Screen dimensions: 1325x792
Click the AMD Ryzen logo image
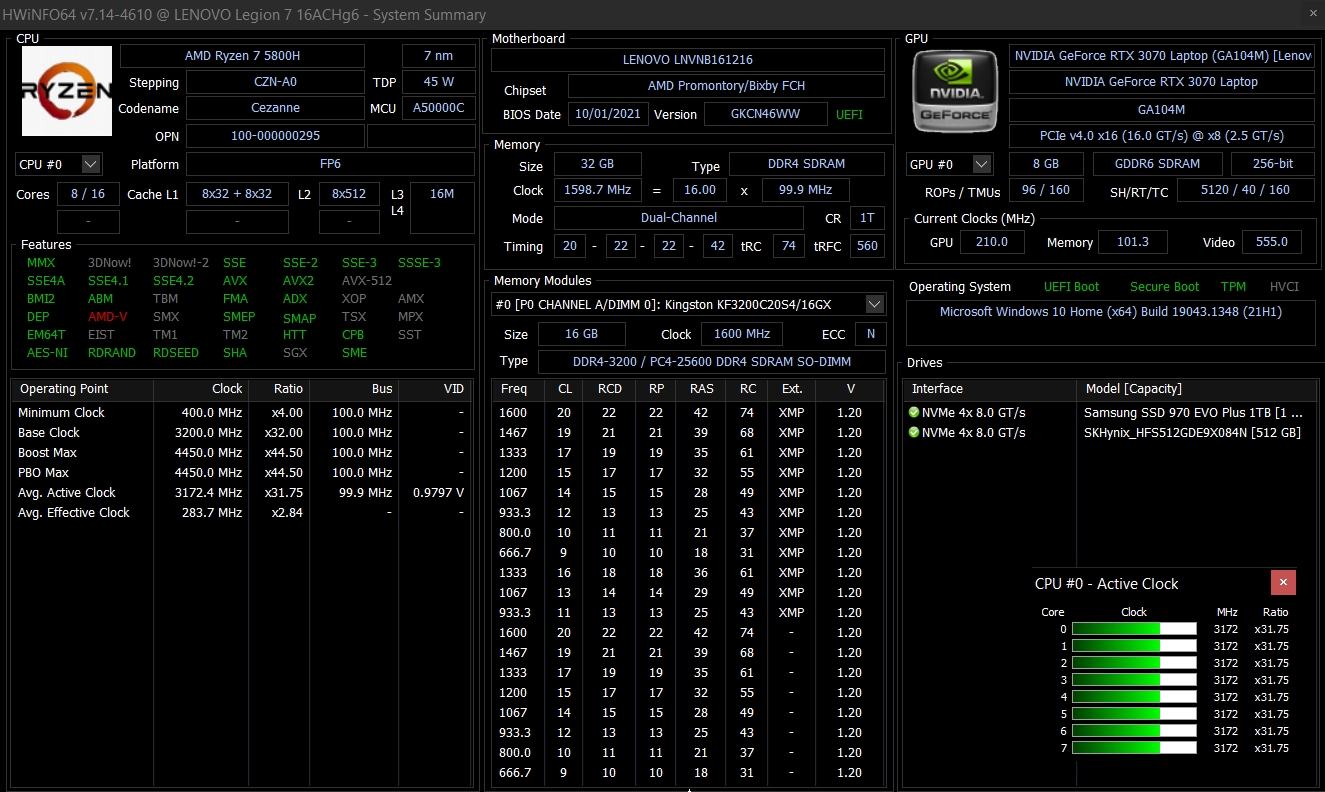[67, 91]
